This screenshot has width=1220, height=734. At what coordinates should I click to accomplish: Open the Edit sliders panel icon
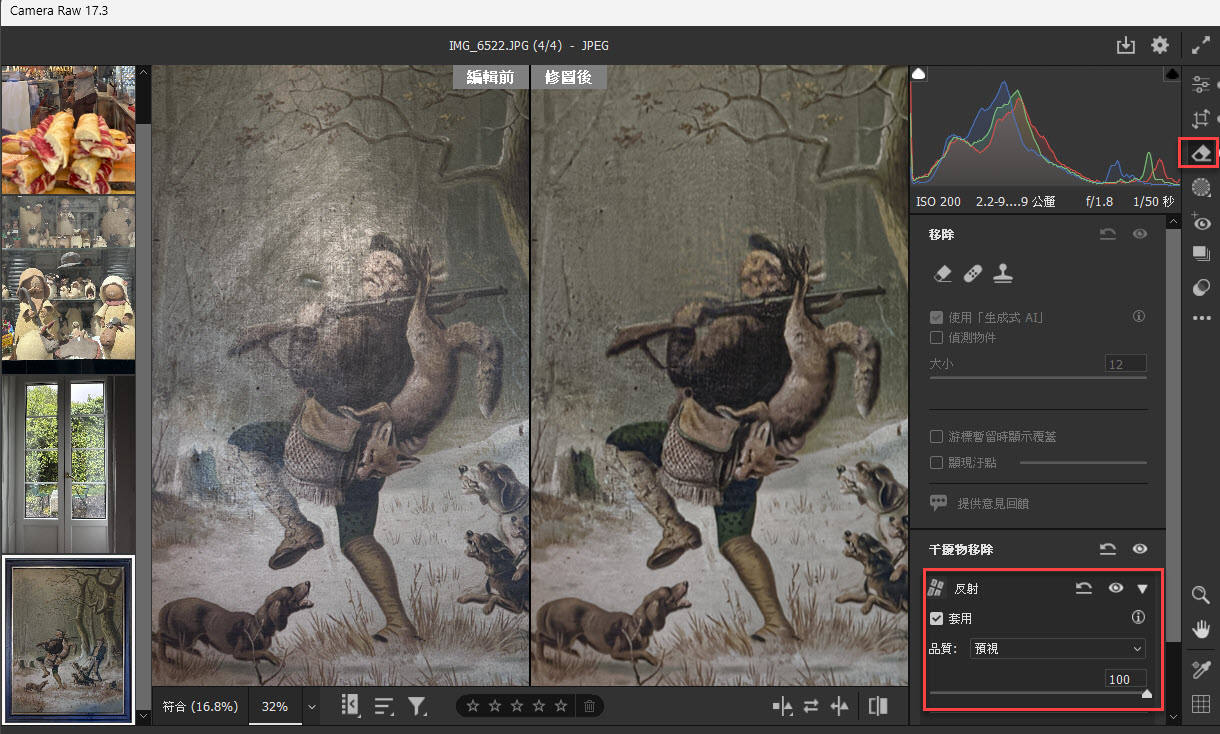tap(1201, 86)
